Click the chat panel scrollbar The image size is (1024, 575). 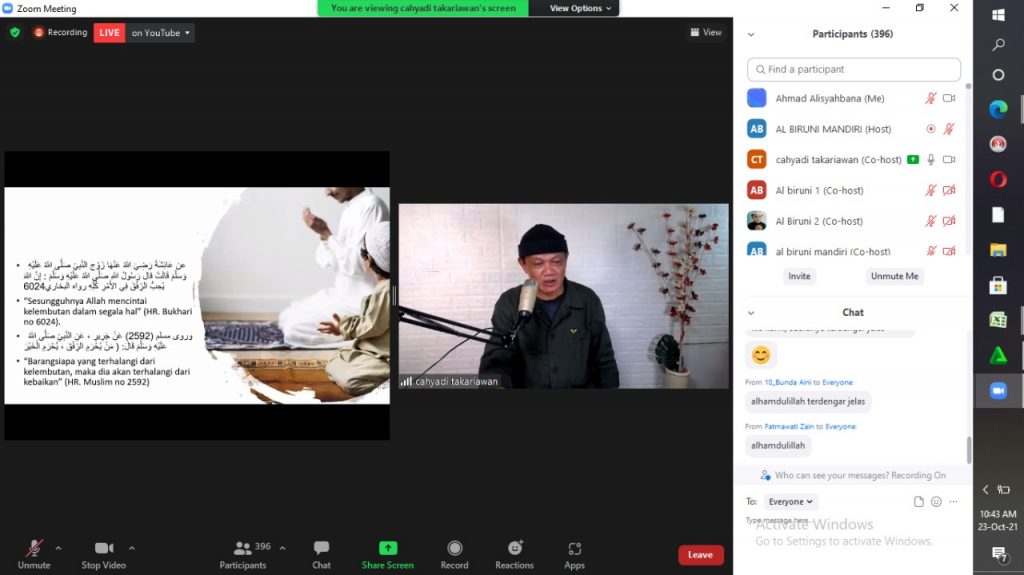[x=968, y=450]
